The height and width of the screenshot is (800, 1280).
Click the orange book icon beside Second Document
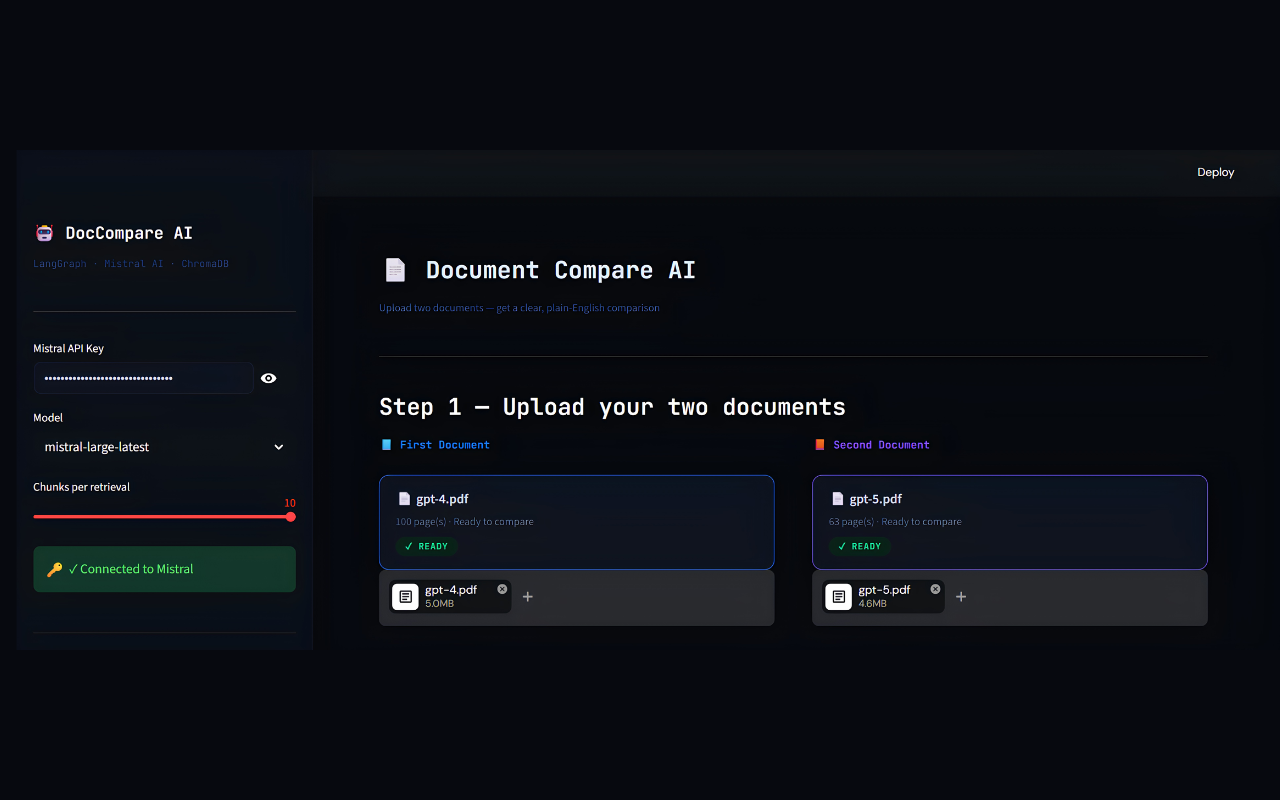point(820,445)
